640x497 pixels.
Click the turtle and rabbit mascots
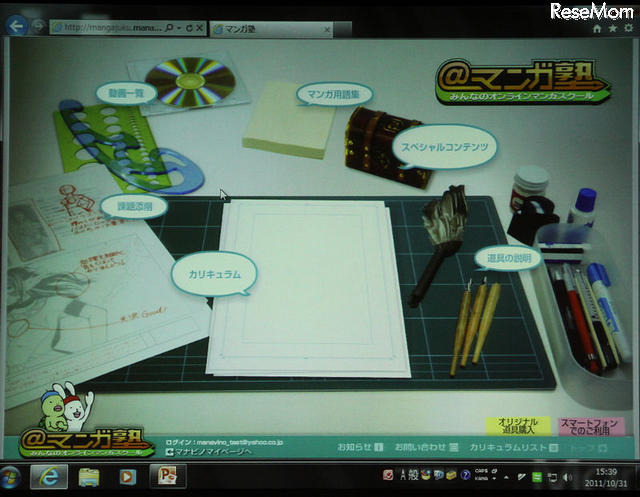(67, 406)
